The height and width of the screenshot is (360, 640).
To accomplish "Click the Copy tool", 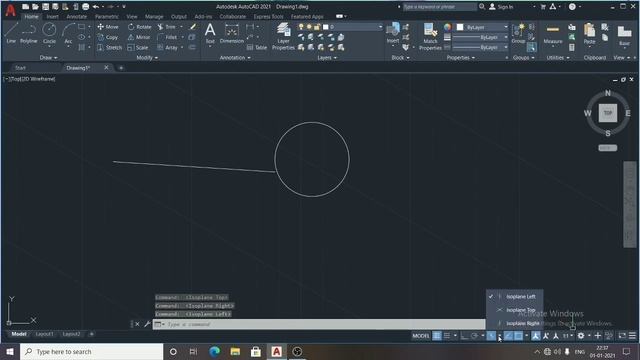I will tap(108, 37).
